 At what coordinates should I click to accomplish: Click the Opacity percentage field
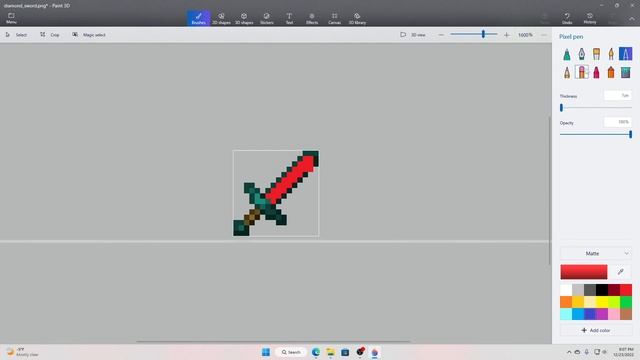(x=618, y=122)
